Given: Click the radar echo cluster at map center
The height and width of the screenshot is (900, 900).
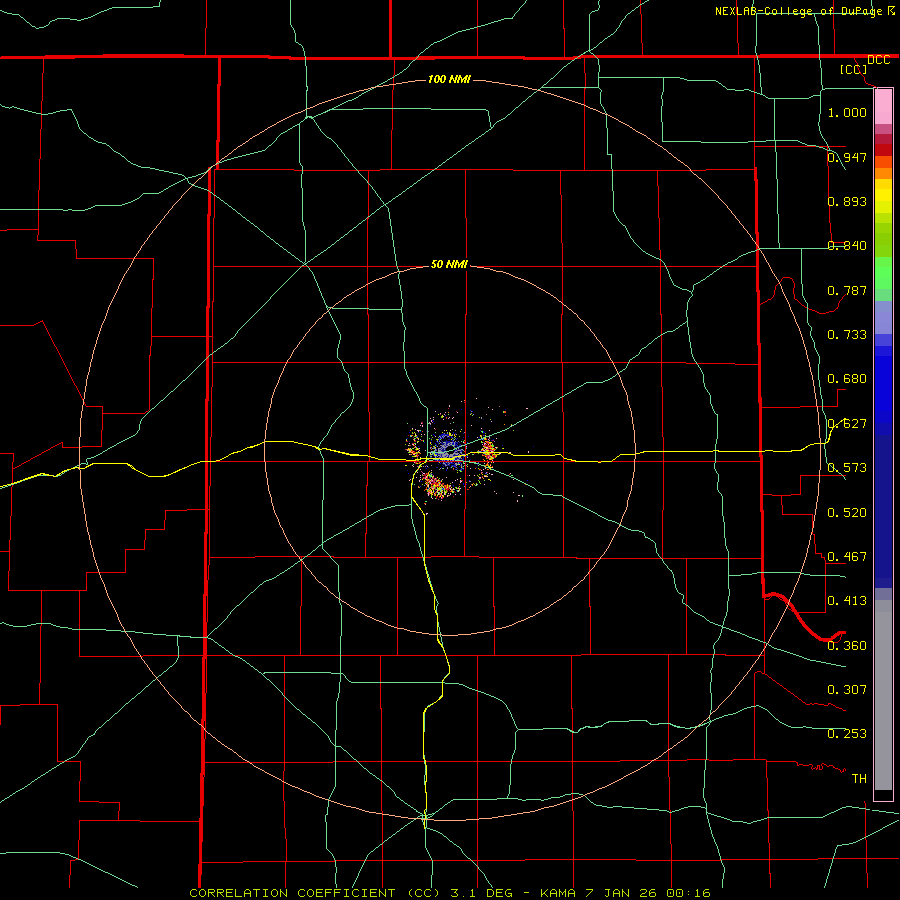Looking at the screenshot, I should point(451,453).
